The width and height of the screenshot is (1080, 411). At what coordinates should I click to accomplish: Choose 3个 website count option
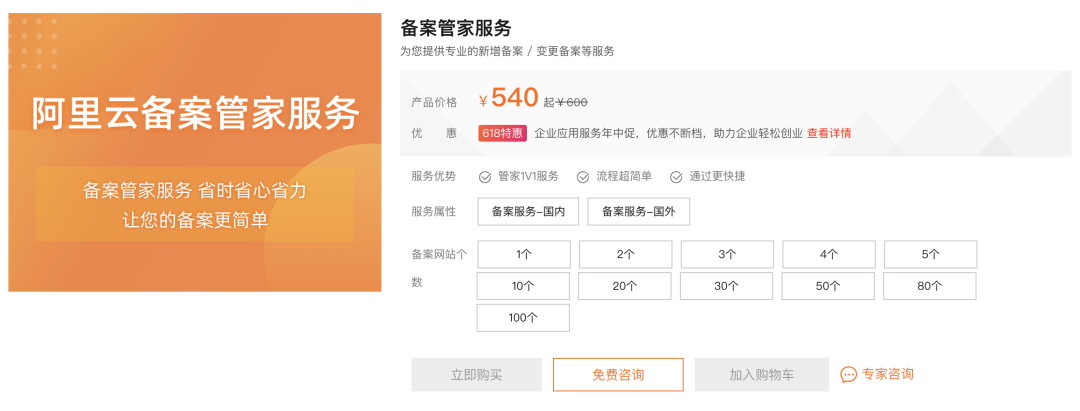727,254
